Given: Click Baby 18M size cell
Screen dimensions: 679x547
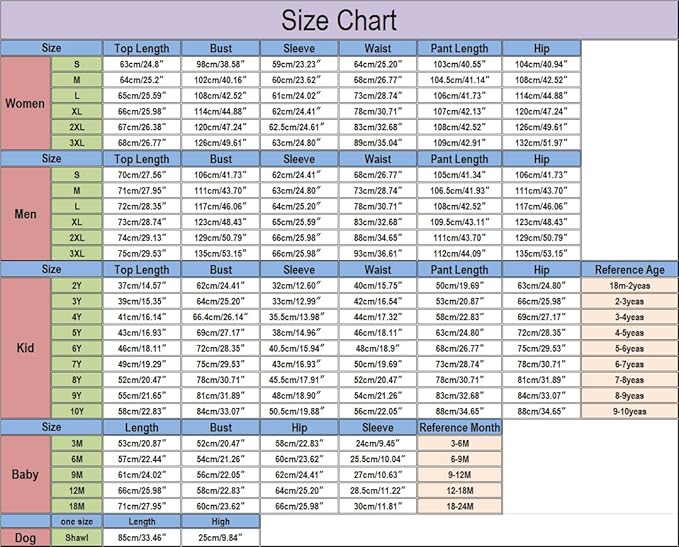Looking at the screenshot, I should (x=77, y=506).
